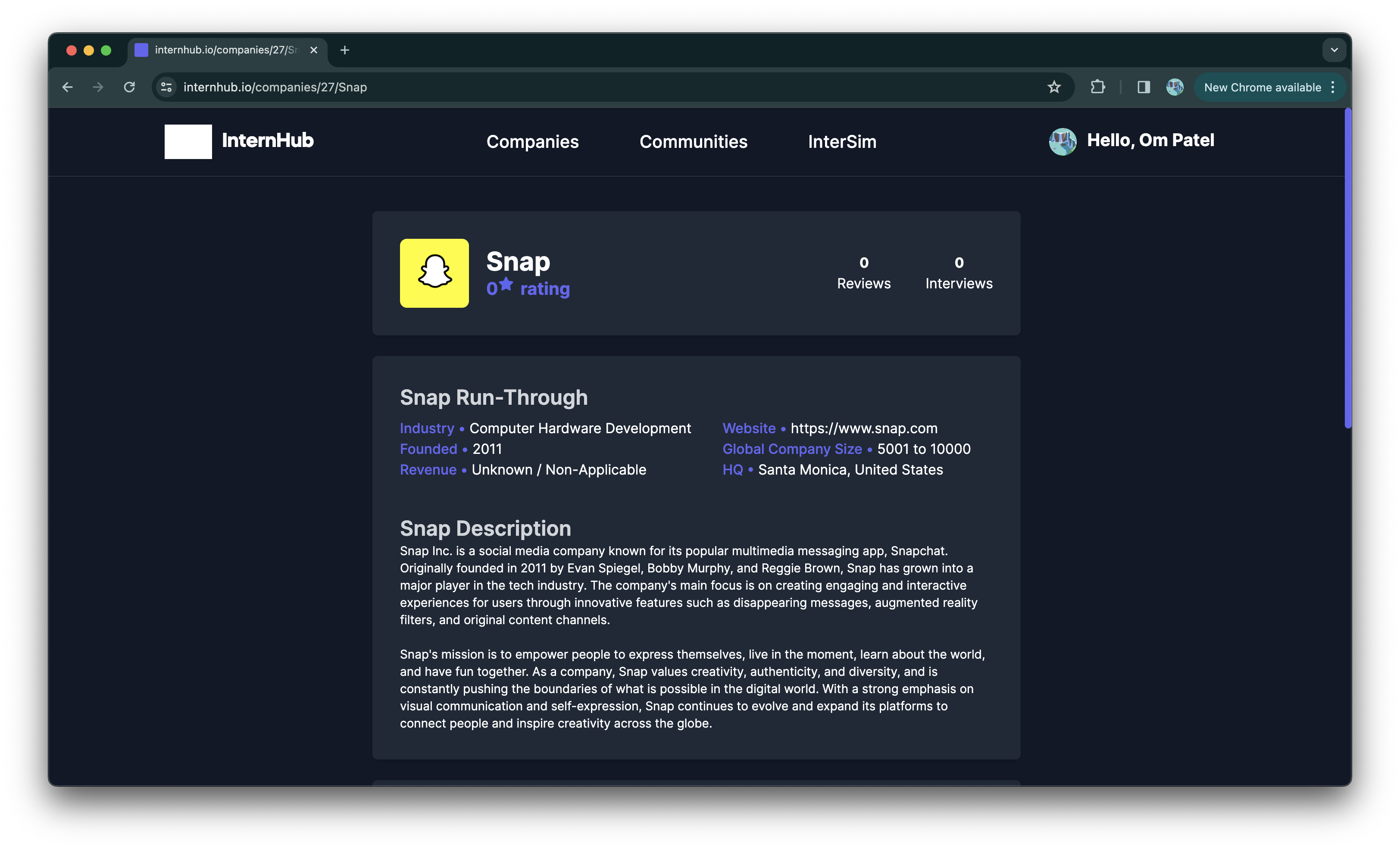The height and width of the screenshot is (850, 1400).
Task: Click the InternHub white logo box
Action: [x=188, y=141]
